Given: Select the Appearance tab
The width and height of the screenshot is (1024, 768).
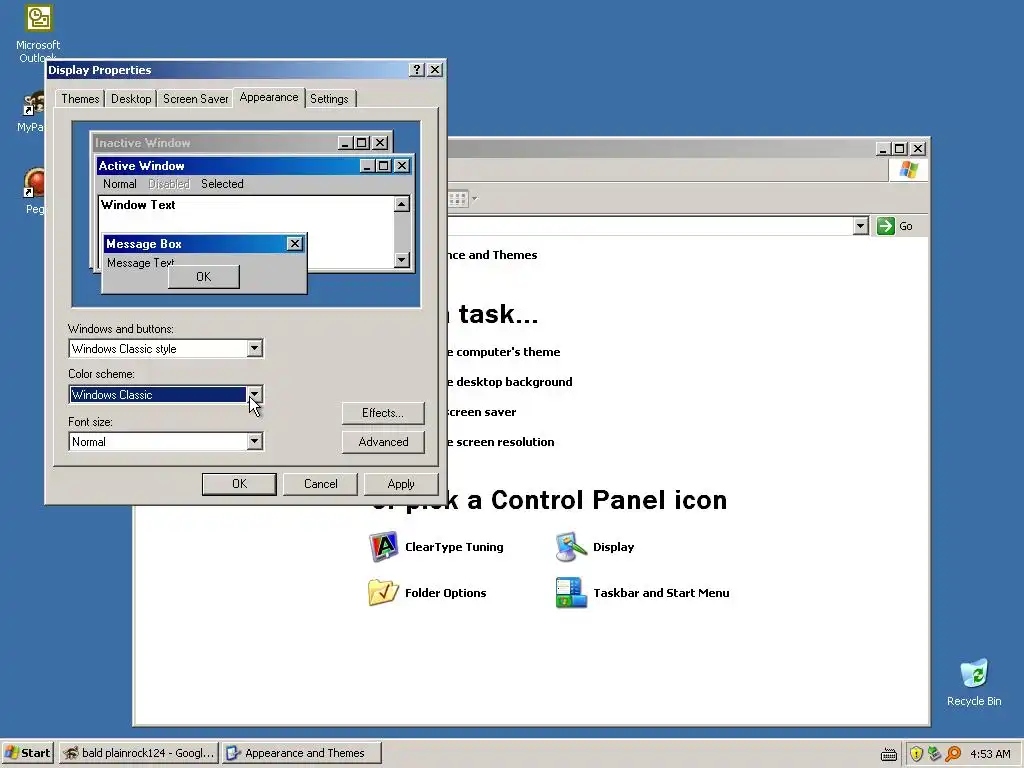Looking at the screenshot, I should 269,97.
